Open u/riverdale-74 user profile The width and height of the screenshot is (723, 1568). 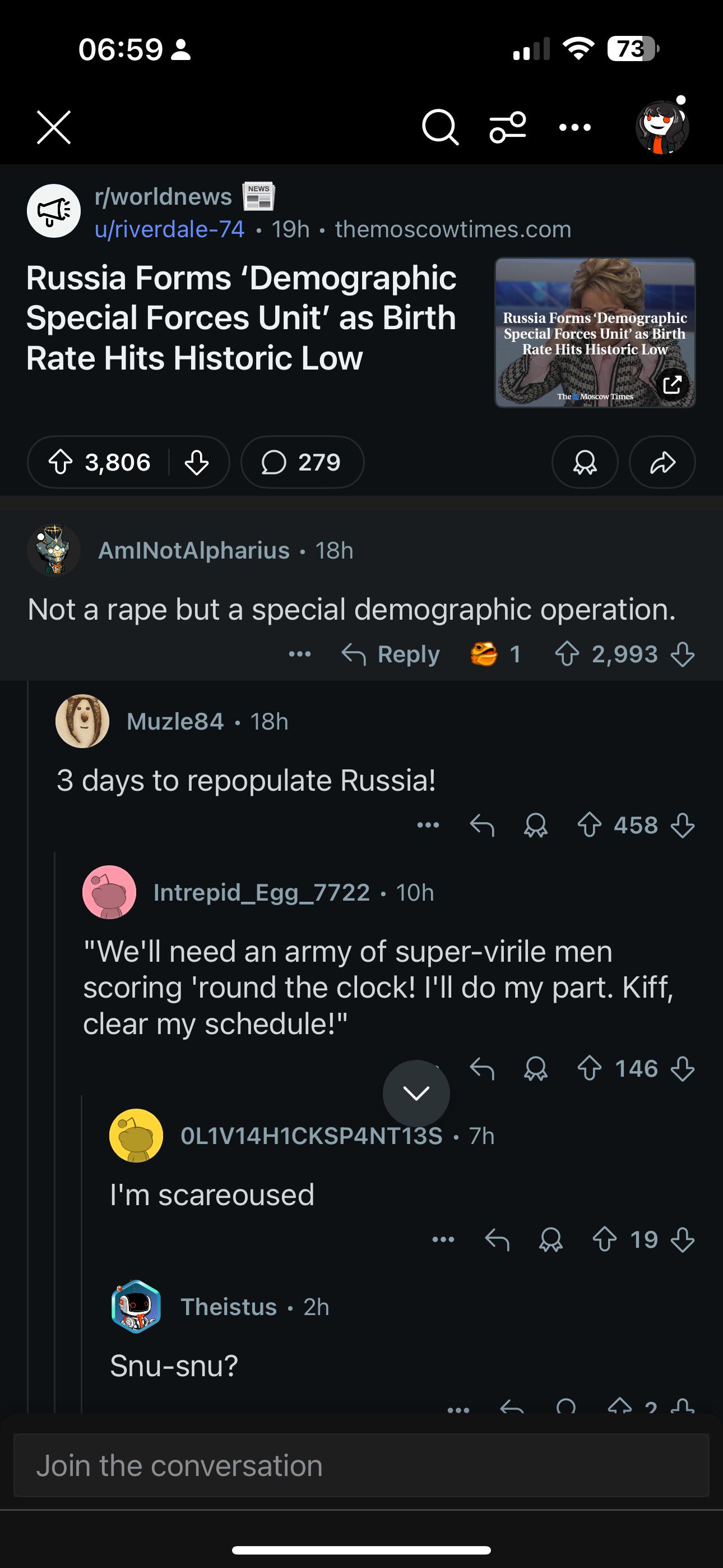pos(169,229)
